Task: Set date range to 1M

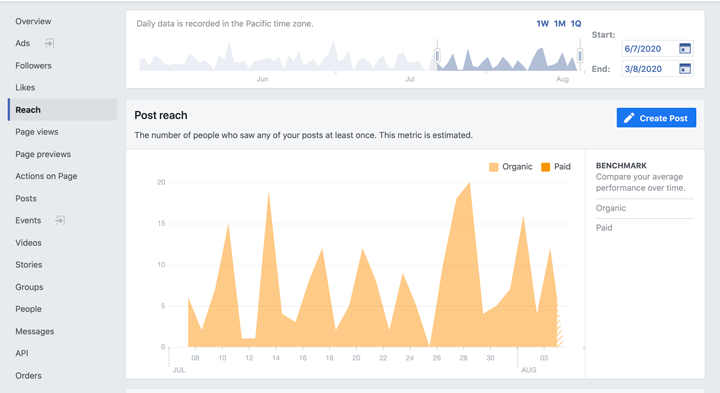Action: coord(559,23)
